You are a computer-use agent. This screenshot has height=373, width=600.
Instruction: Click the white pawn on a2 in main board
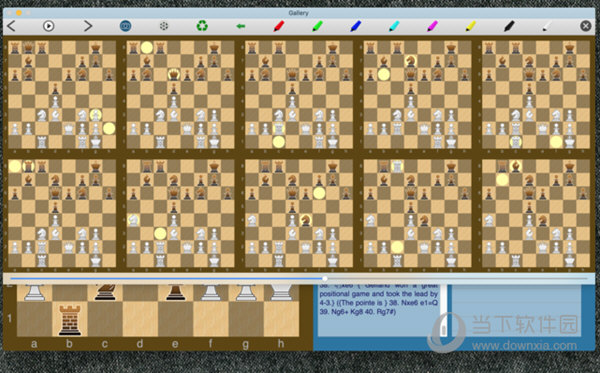(x=34, y=292)
